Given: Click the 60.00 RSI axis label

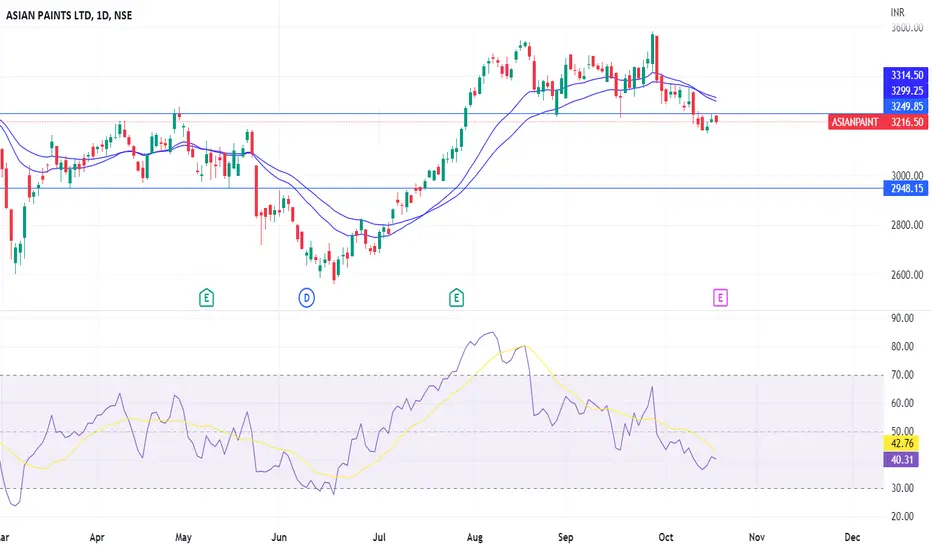Looking at the screenshot, I should (902, 403).
